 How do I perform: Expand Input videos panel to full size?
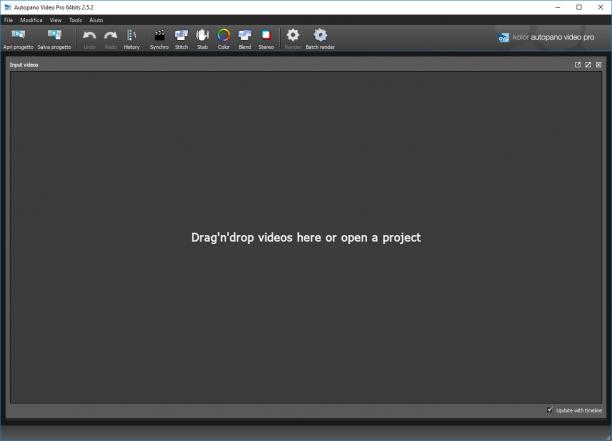588,65
